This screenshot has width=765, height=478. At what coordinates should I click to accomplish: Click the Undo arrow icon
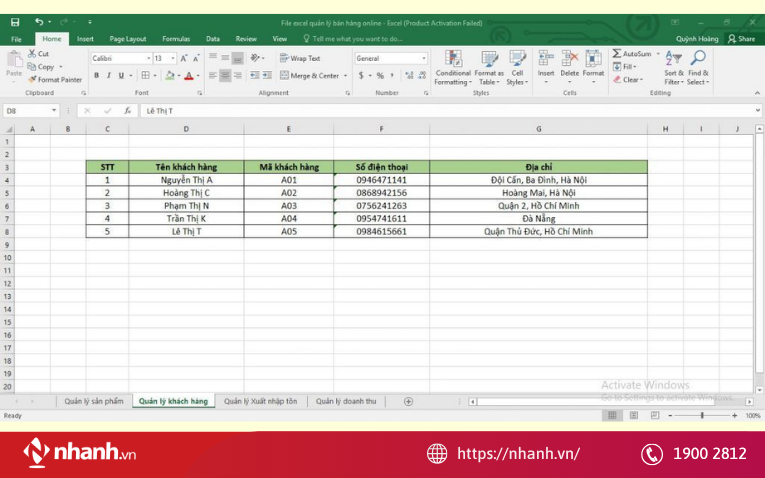[x=39, y=22]
